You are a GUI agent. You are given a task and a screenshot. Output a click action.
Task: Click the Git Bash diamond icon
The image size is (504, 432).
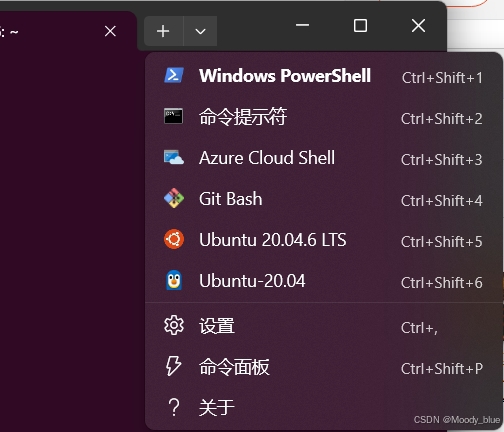174,198
